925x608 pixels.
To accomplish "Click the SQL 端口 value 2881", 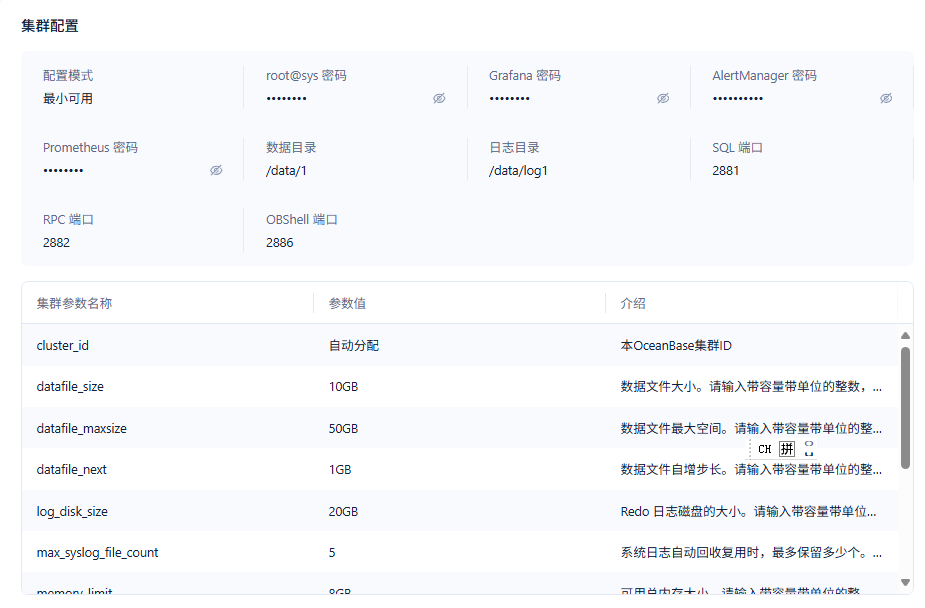I will 726,171.
